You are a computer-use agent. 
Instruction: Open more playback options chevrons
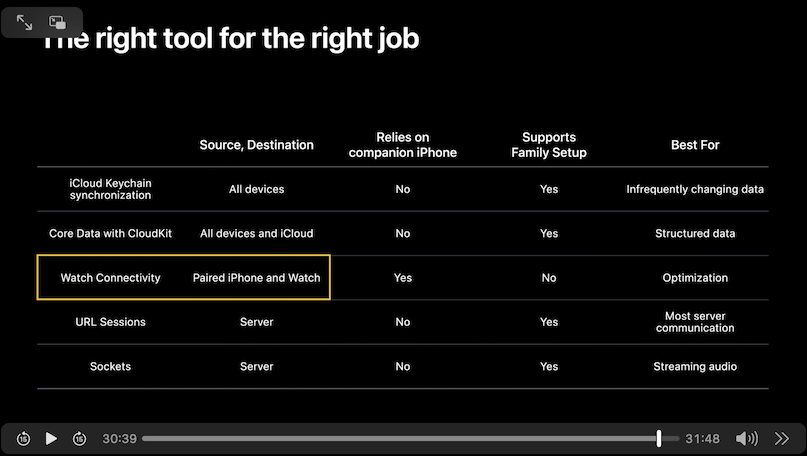pos(782,439)
